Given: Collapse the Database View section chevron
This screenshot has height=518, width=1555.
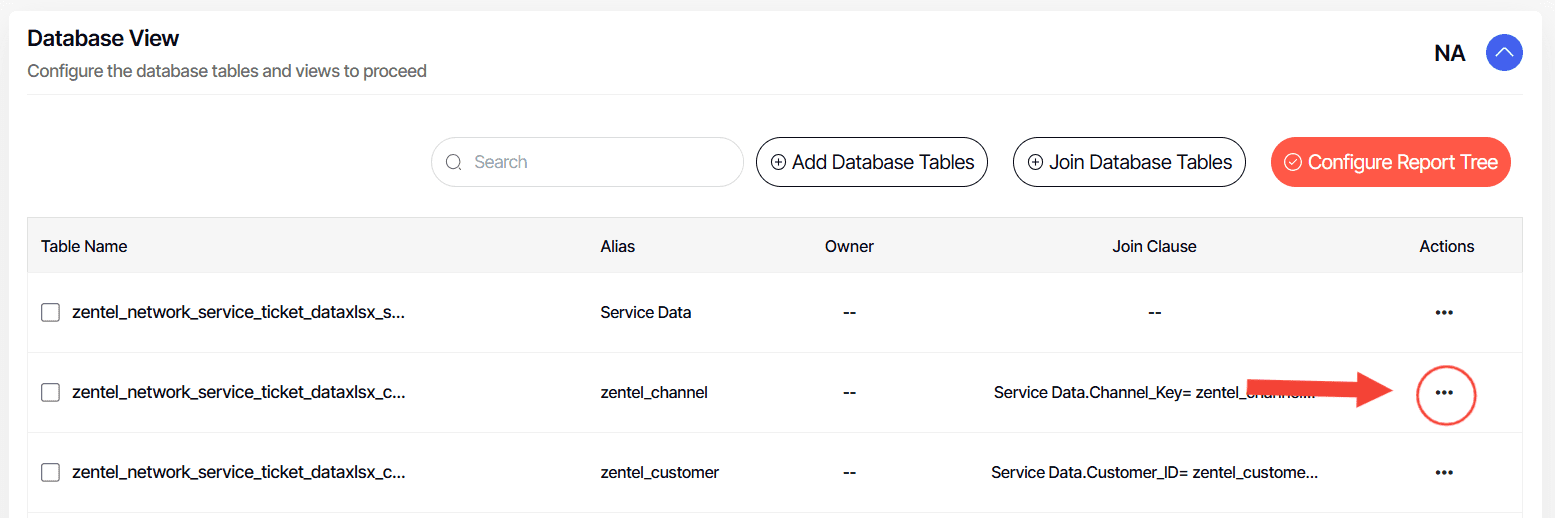Looking at the screenshot, I should tap(1504, 53).
